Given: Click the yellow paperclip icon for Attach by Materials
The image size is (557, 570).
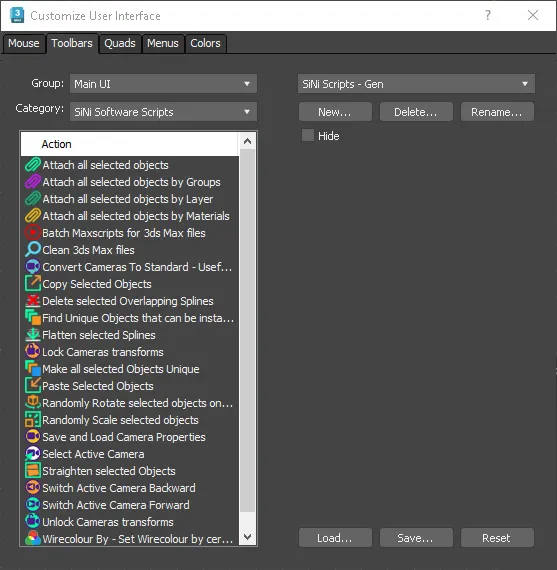Looking at the screenshot, I should point(33,216).
